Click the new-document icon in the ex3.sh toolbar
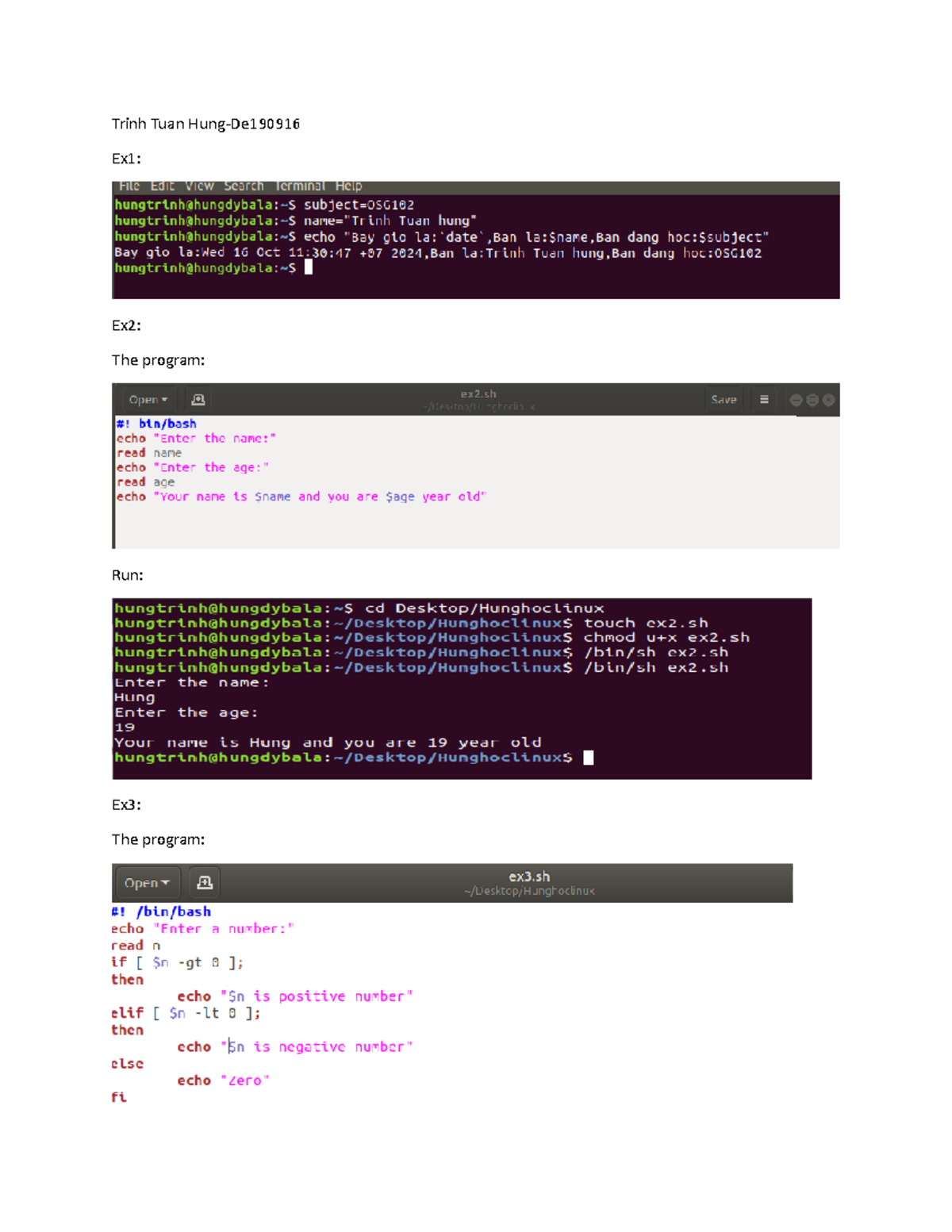 205,882
